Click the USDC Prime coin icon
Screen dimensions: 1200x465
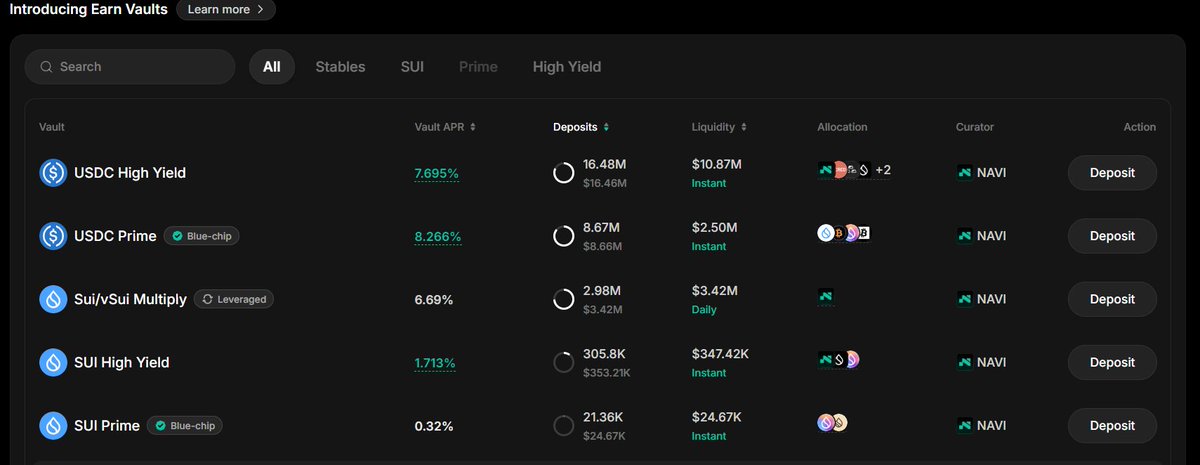(x=53, y=236)
